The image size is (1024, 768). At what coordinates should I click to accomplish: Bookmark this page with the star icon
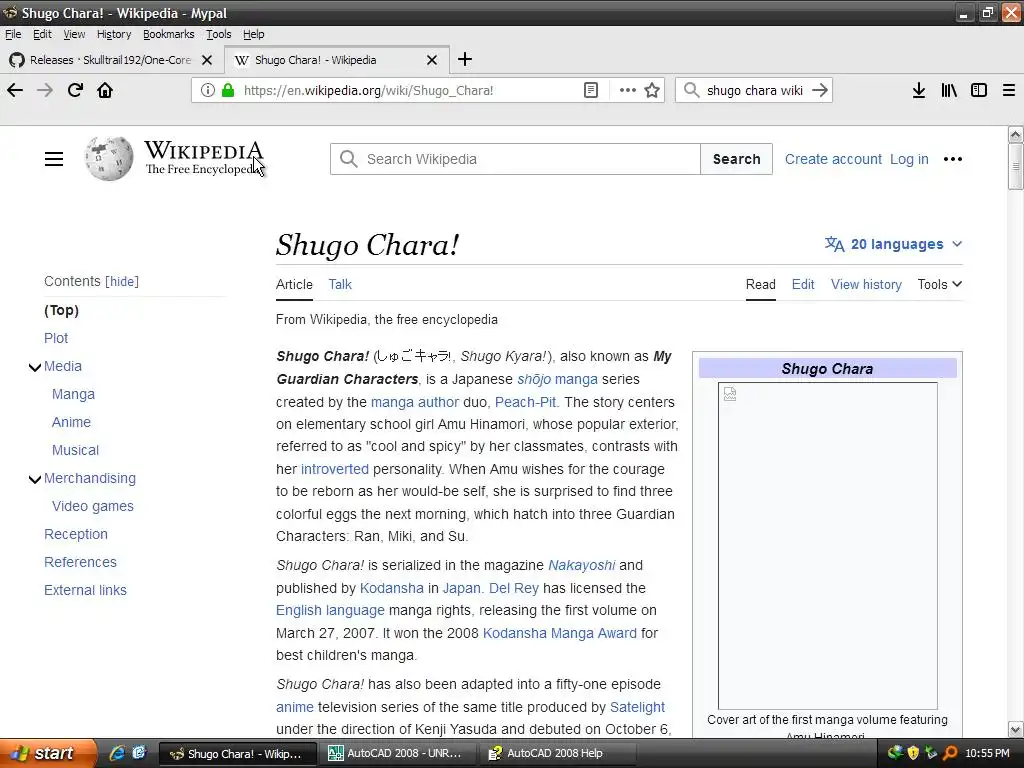pyautogui.click(x=652, y=90)
